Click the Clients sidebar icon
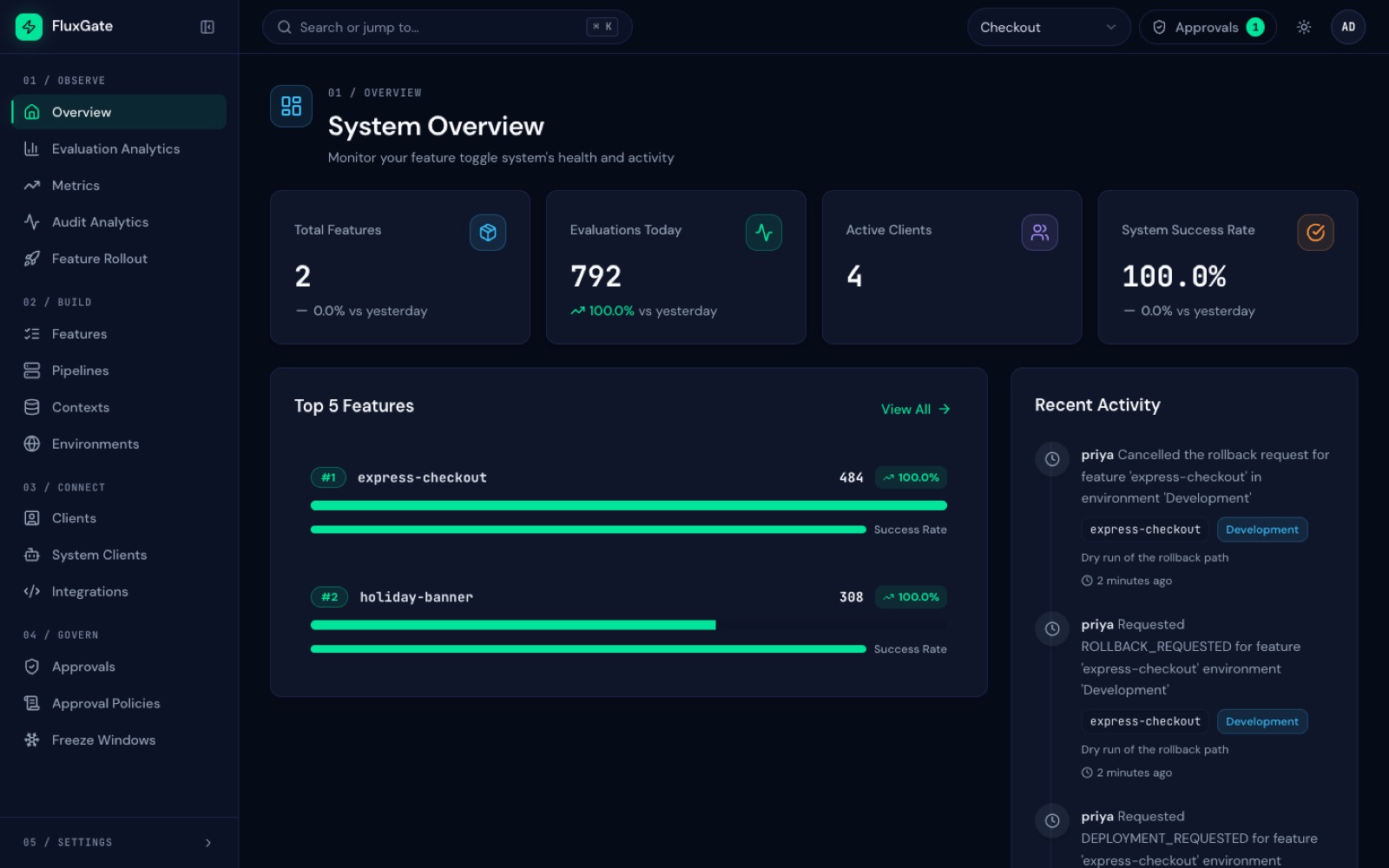 coord(32,518)
